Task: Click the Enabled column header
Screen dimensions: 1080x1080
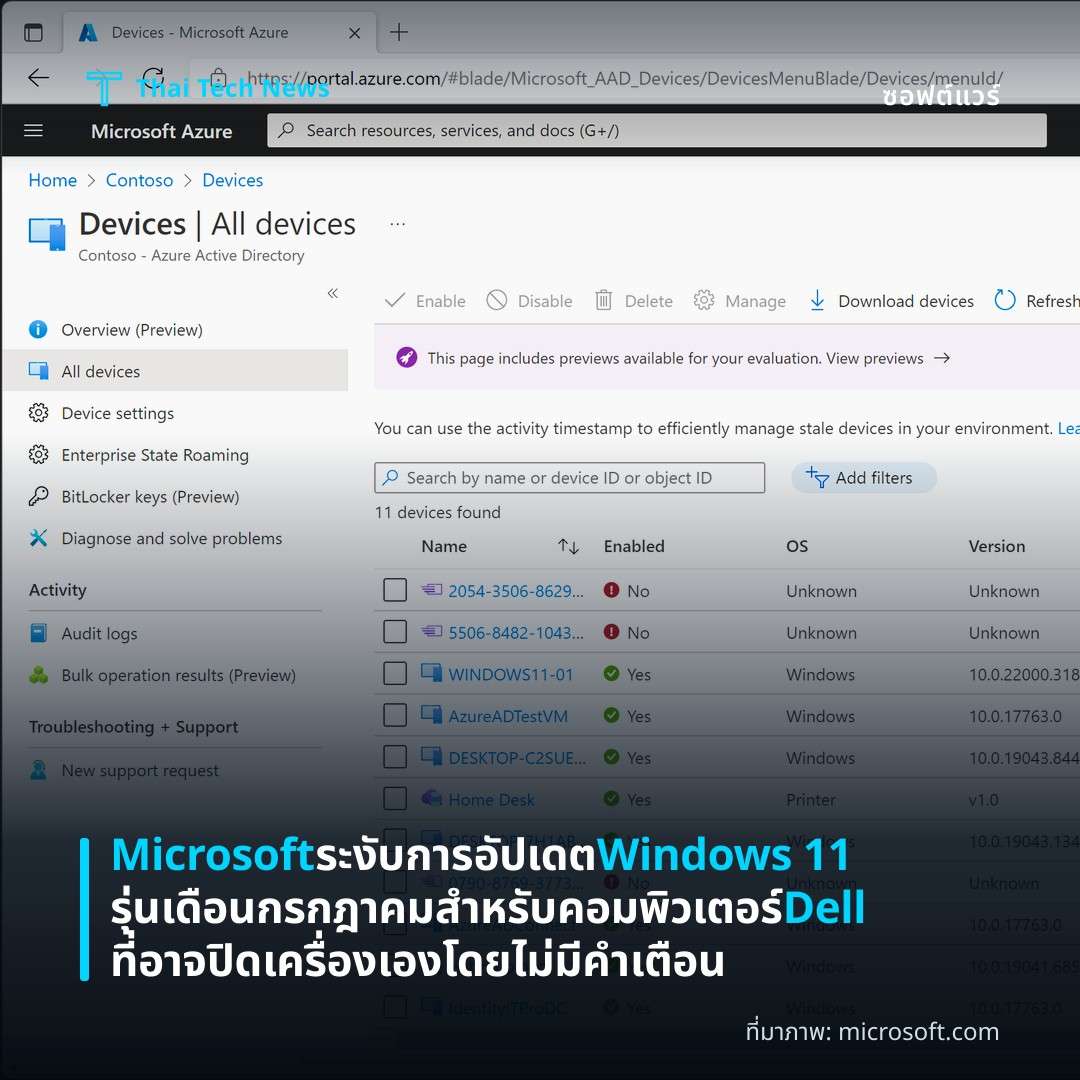Action: 634,546
